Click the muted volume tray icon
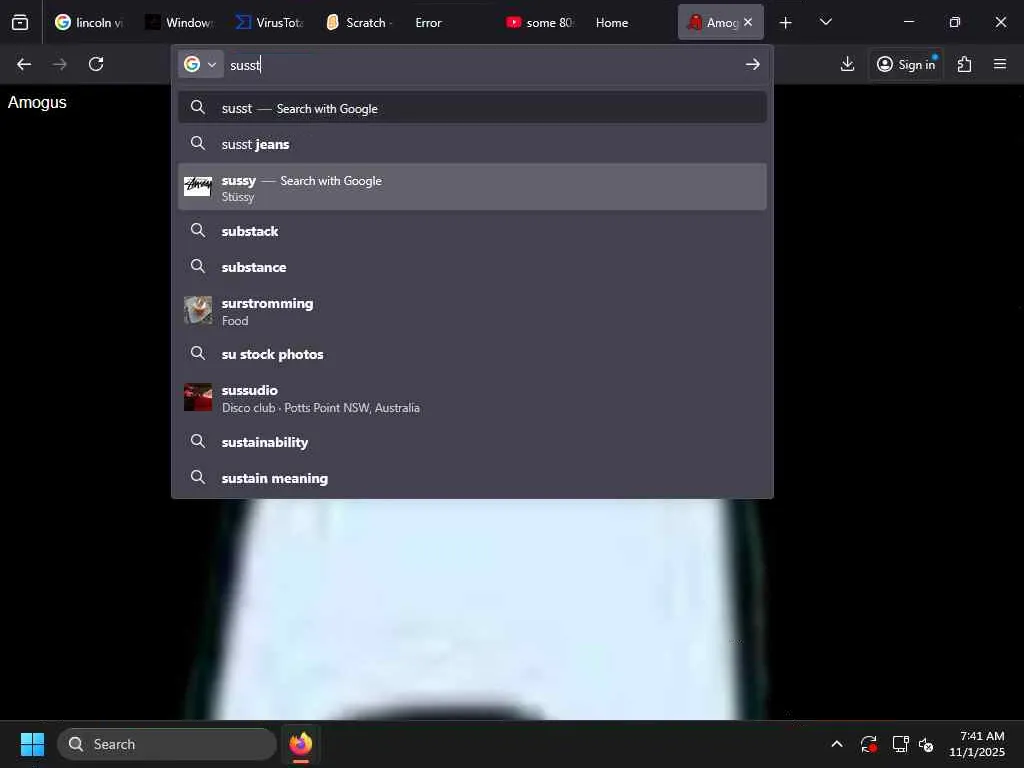 926,744
